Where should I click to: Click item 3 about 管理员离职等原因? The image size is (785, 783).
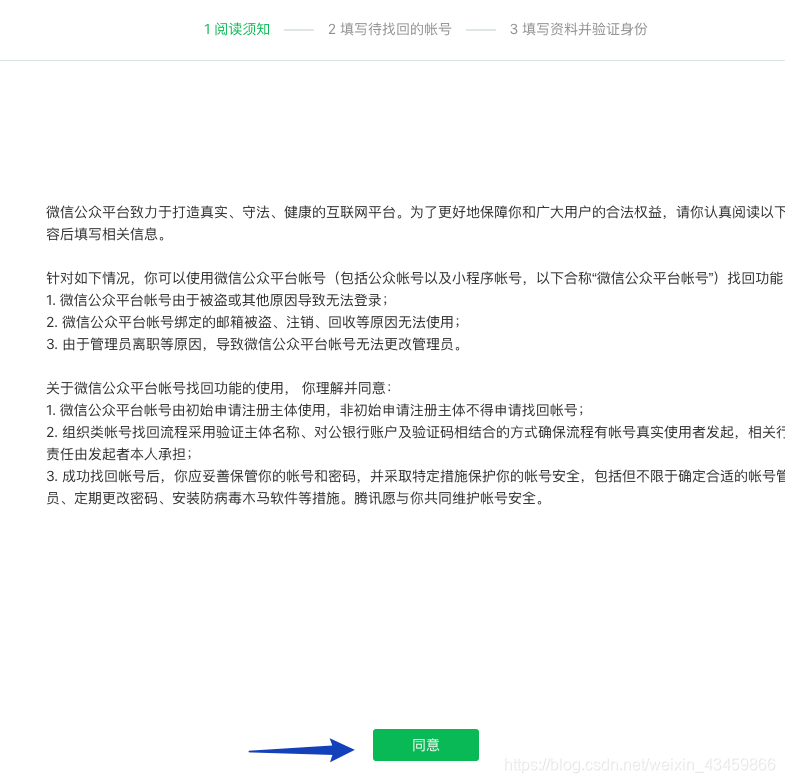[254, 344]
